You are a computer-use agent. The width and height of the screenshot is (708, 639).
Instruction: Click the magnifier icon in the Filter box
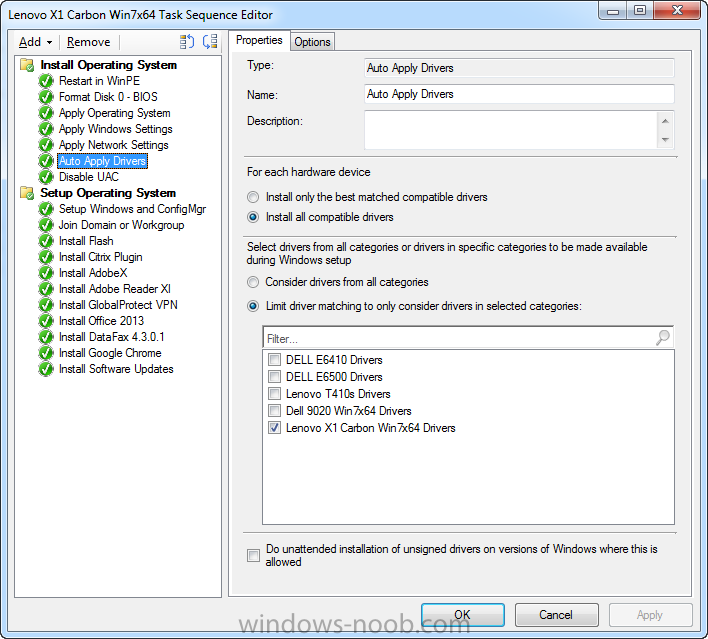point(662,337)
